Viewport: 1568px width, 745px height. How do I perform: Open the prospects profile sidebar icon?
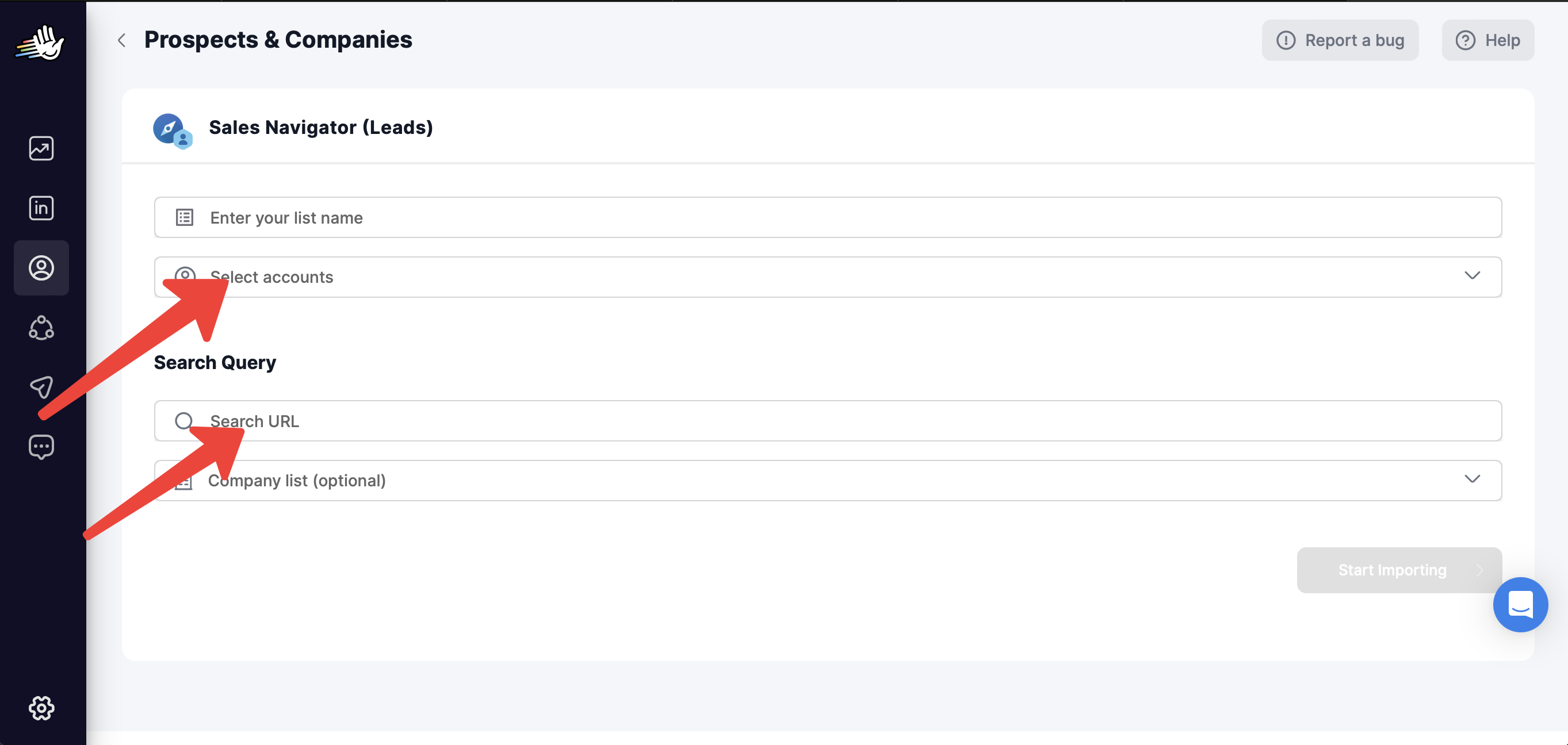(41, 268)
